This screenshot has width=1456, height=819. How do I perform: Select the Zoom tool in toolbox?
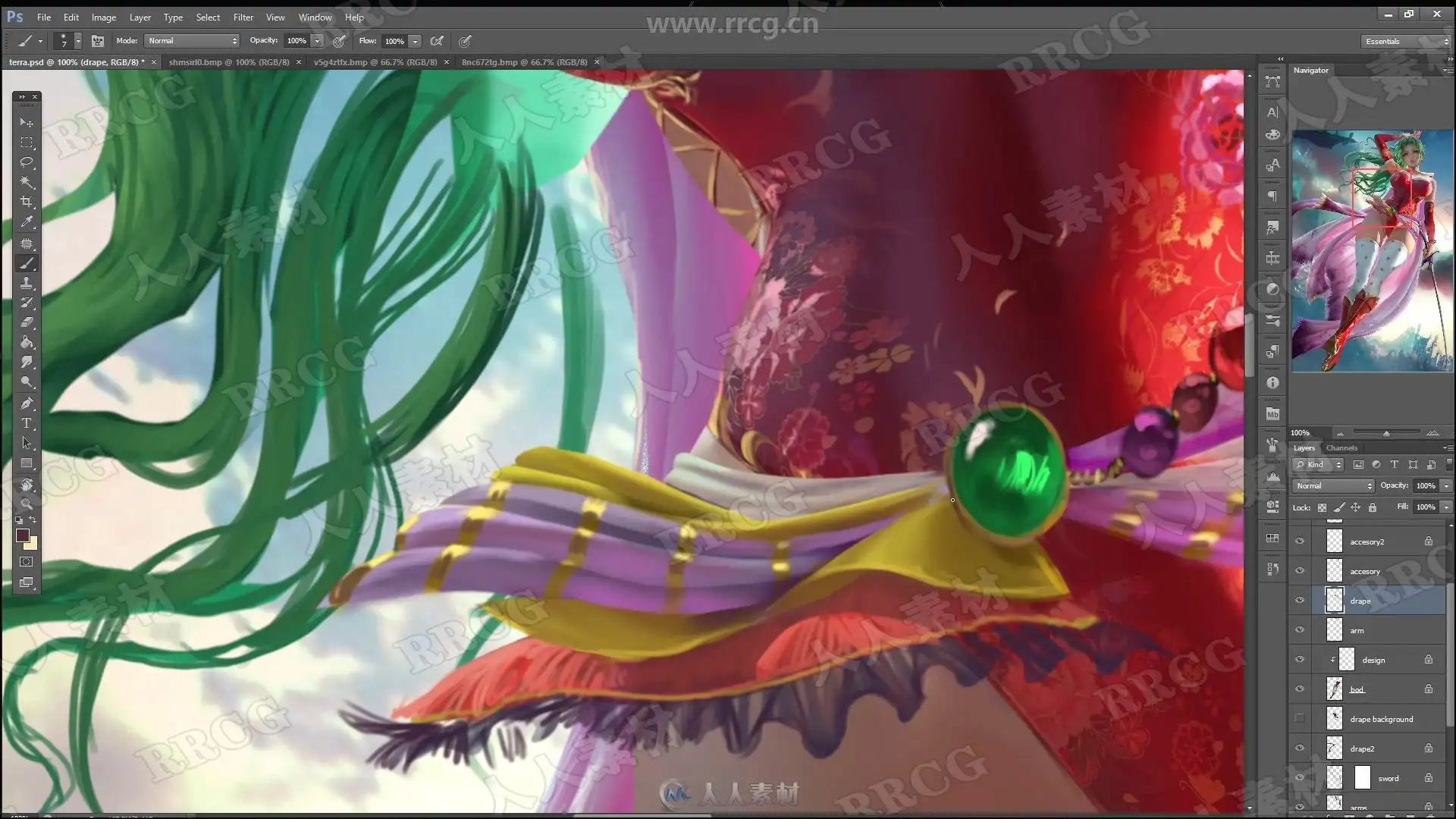[x=27, y=504]
